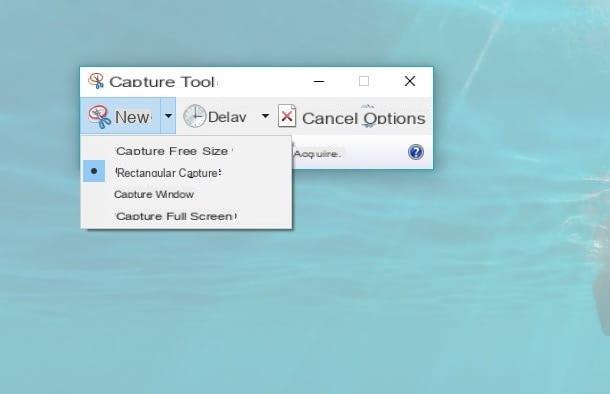Click the New capture scissors icon
Viewport: 610px width, 394px height.
click(99, 116)
